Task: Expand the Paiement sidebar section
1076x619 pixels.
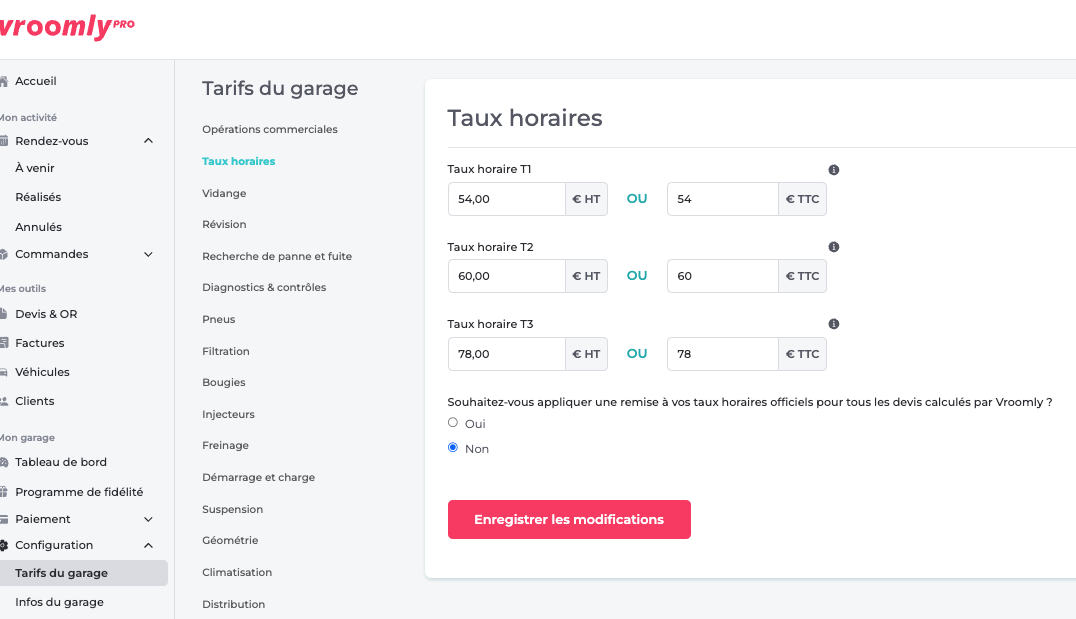Action: point(148,520)
